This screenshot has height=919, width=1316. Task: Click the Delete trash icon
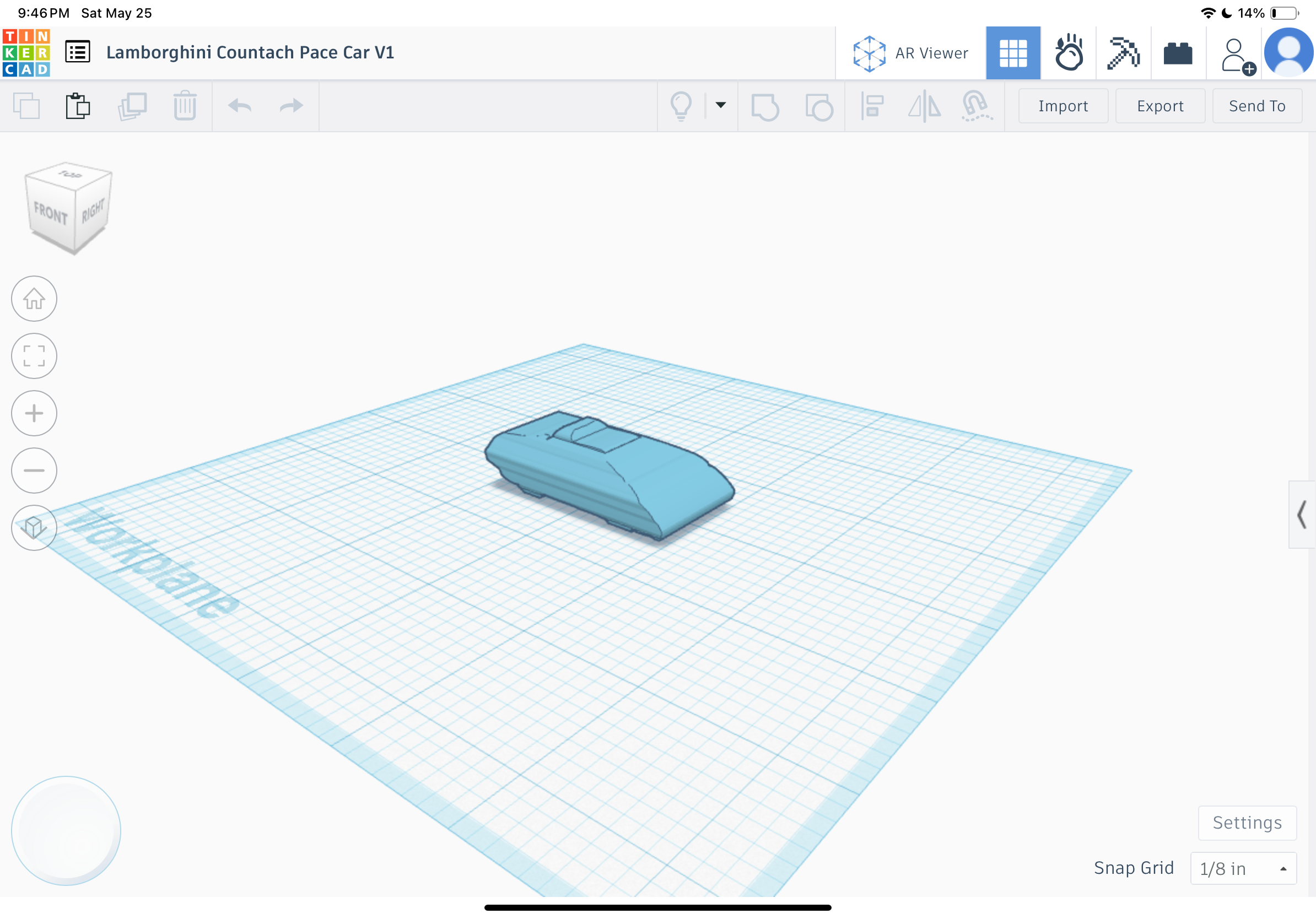tap(185, 106)
